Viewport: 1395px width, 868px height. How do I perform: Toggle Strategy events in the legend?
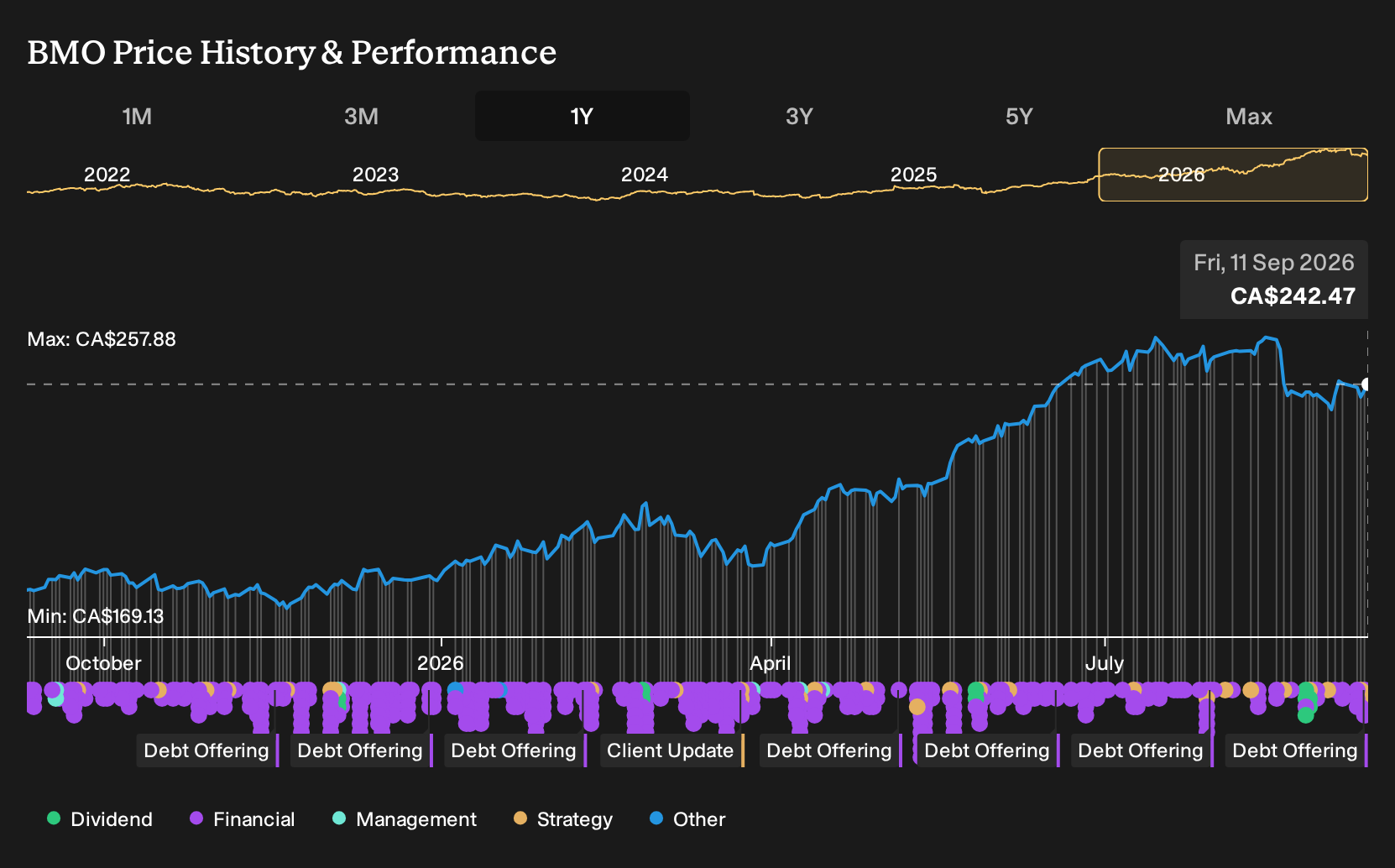[563, 819]
